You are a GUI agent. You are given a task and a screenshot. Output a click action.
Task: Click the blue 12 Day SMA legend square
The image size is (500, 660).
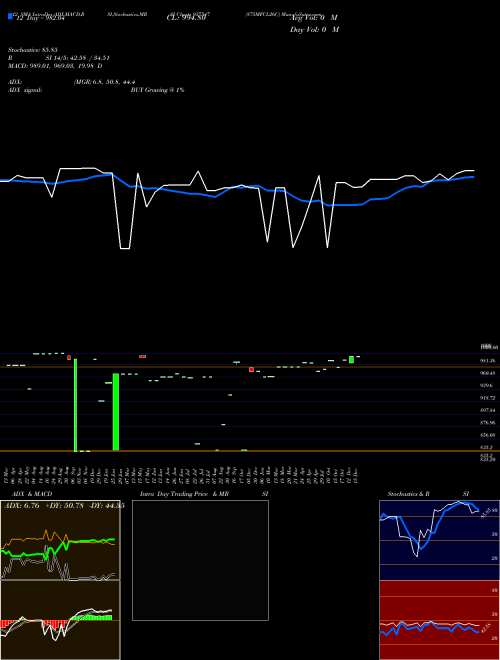pos(10,16)
